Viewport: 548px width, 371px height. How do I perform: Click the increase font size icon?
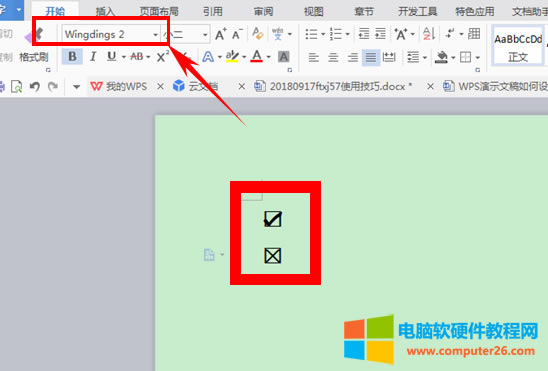[221, 34]
